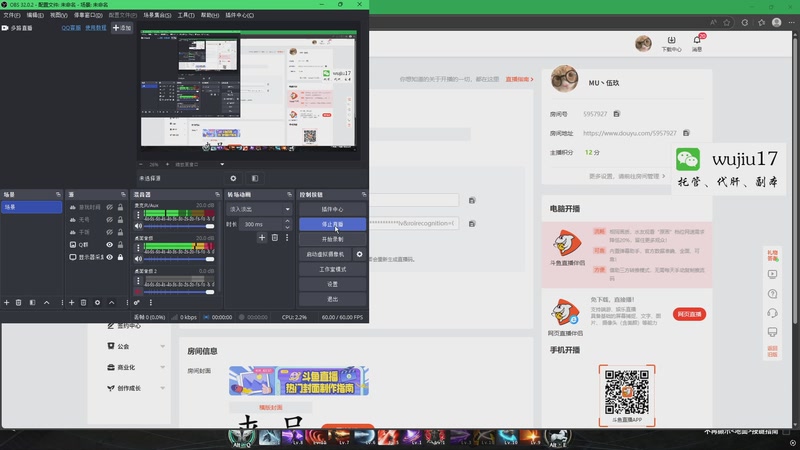The image size is (800, 450).
Task: Click 添加 button in multi-stream dock
Action: [122, 28]
